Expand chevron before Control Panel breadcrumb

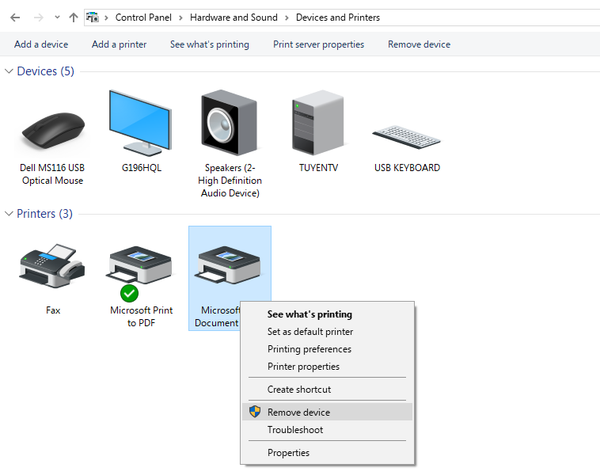point(106,18)
